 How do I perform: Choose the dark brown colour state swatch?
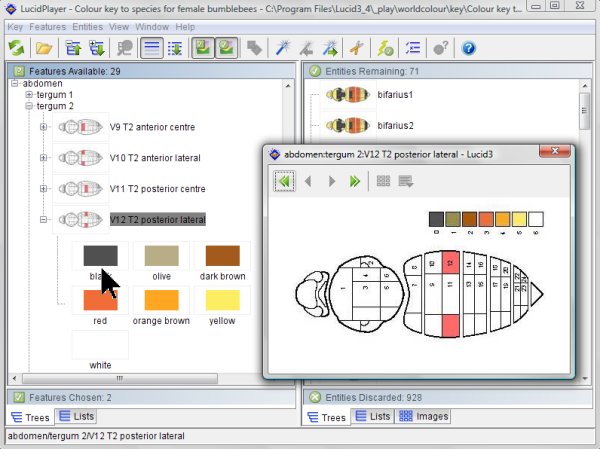pos(223,256)
